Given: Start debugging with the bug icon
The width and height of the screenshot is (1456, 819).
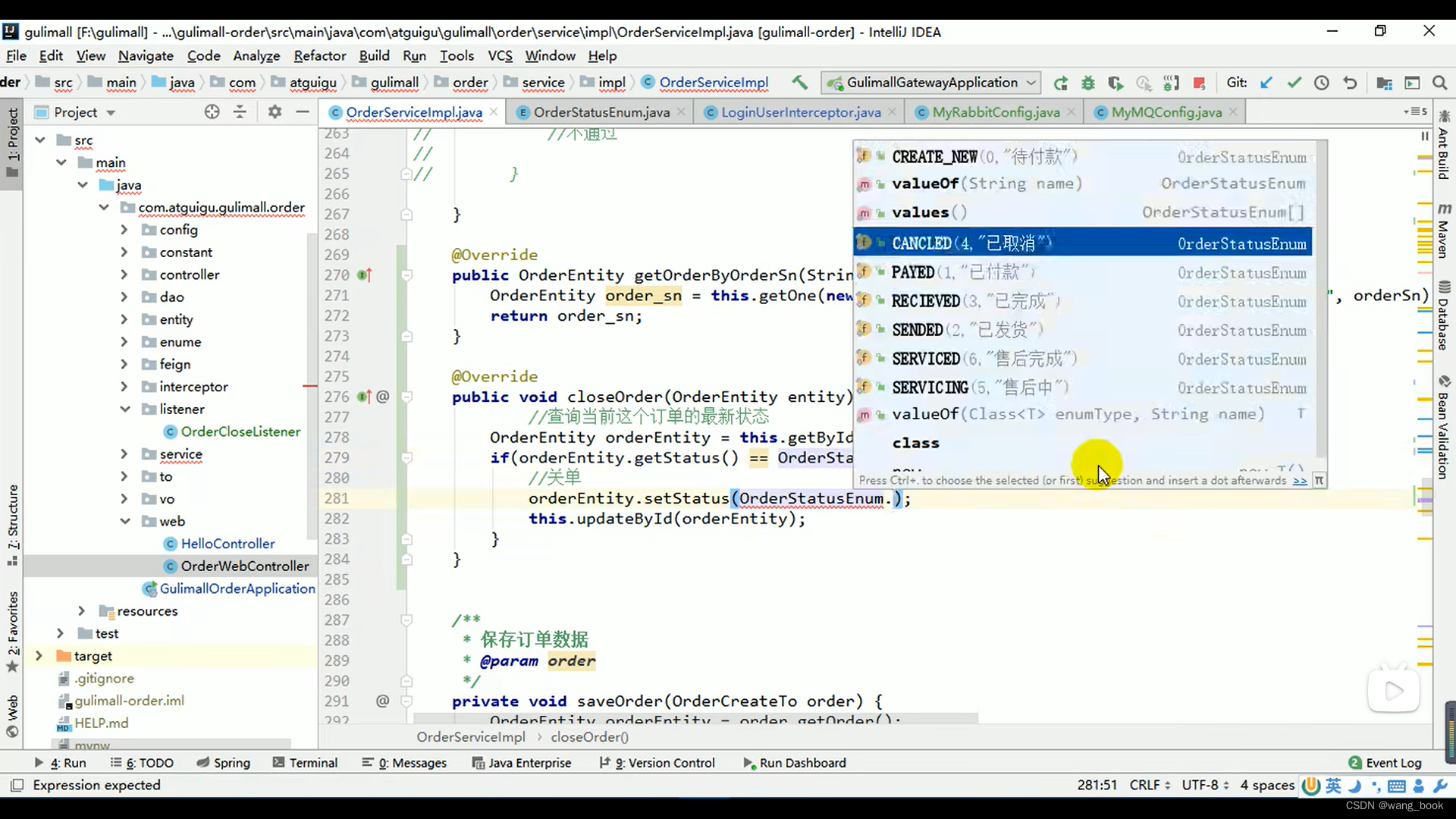Looking at the screenshot, I should [x=1088, y=83].
